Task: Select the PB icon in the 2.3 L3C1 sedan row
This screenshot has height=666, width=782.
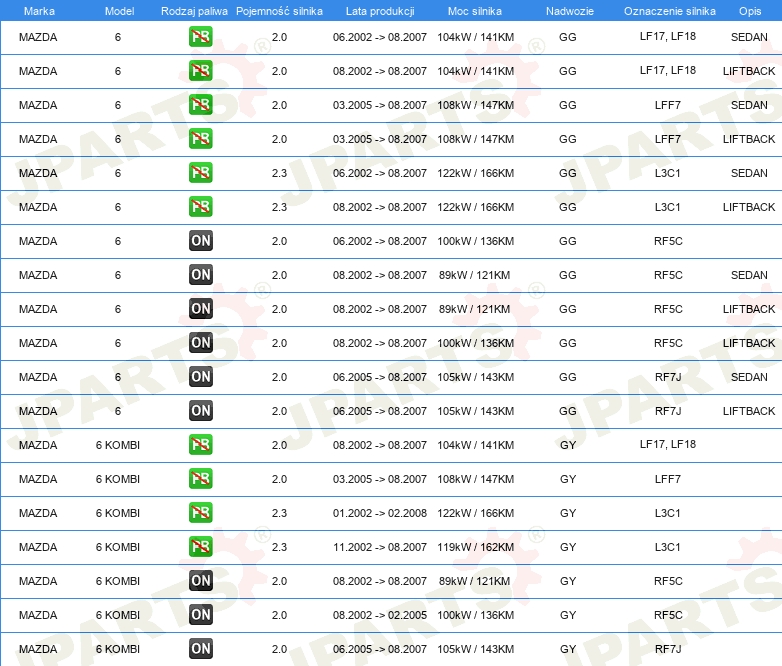Action: (200, 173)
